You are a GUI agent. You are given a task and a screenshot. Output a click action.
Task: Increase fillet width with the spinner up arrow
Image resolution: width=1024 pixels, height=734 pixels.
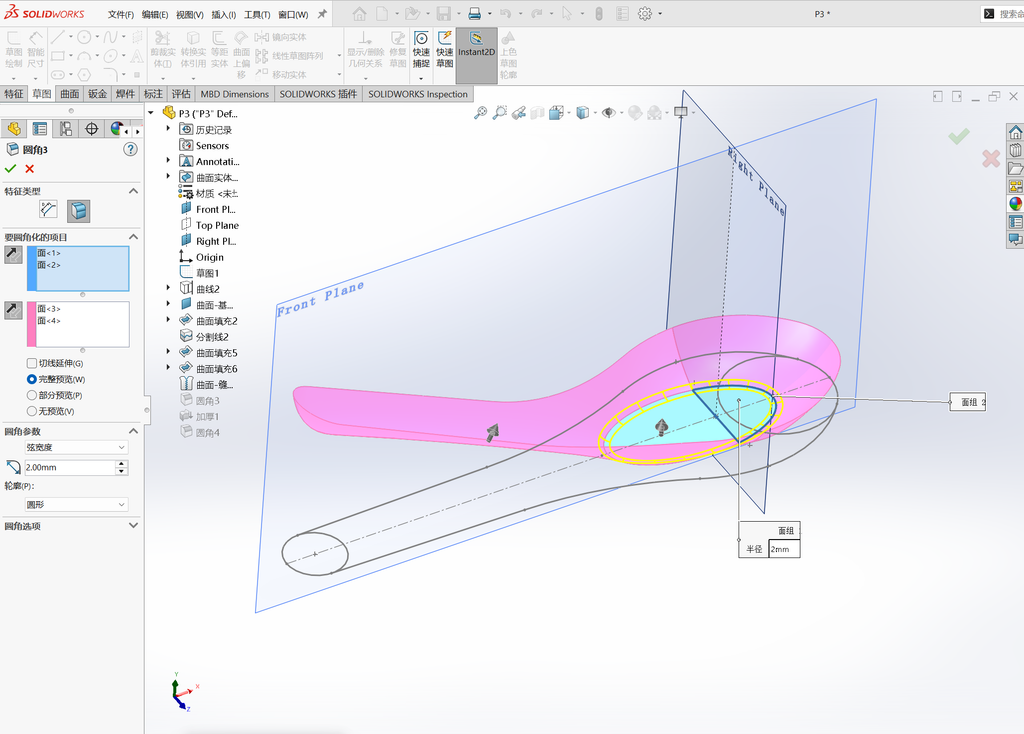(x=121, y=464)
